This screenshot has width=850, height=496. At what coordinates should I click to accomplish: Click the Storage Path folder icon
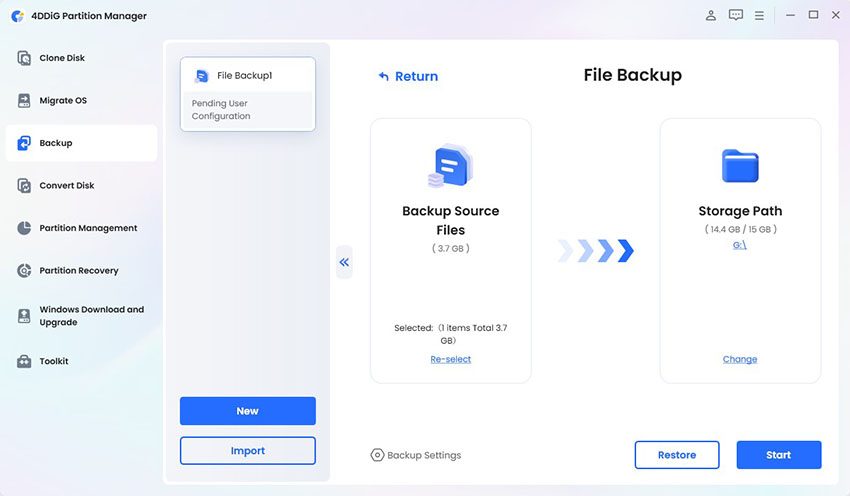[740, 165]
